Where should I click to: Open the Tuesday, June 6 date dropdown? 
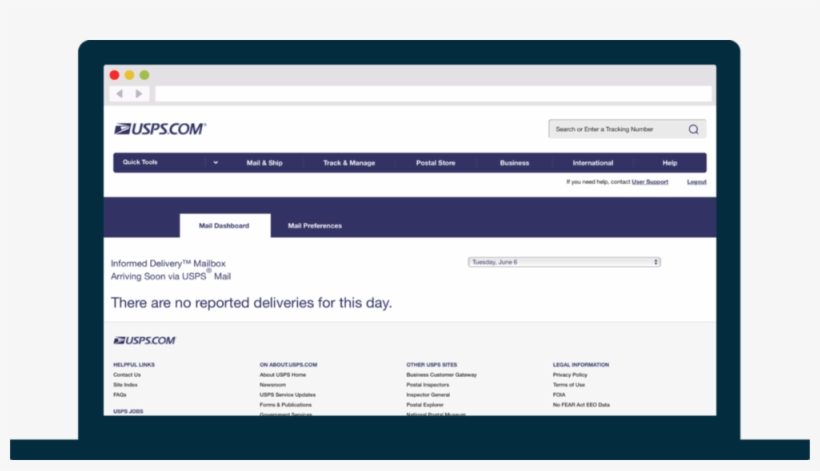tap(564, 262)
